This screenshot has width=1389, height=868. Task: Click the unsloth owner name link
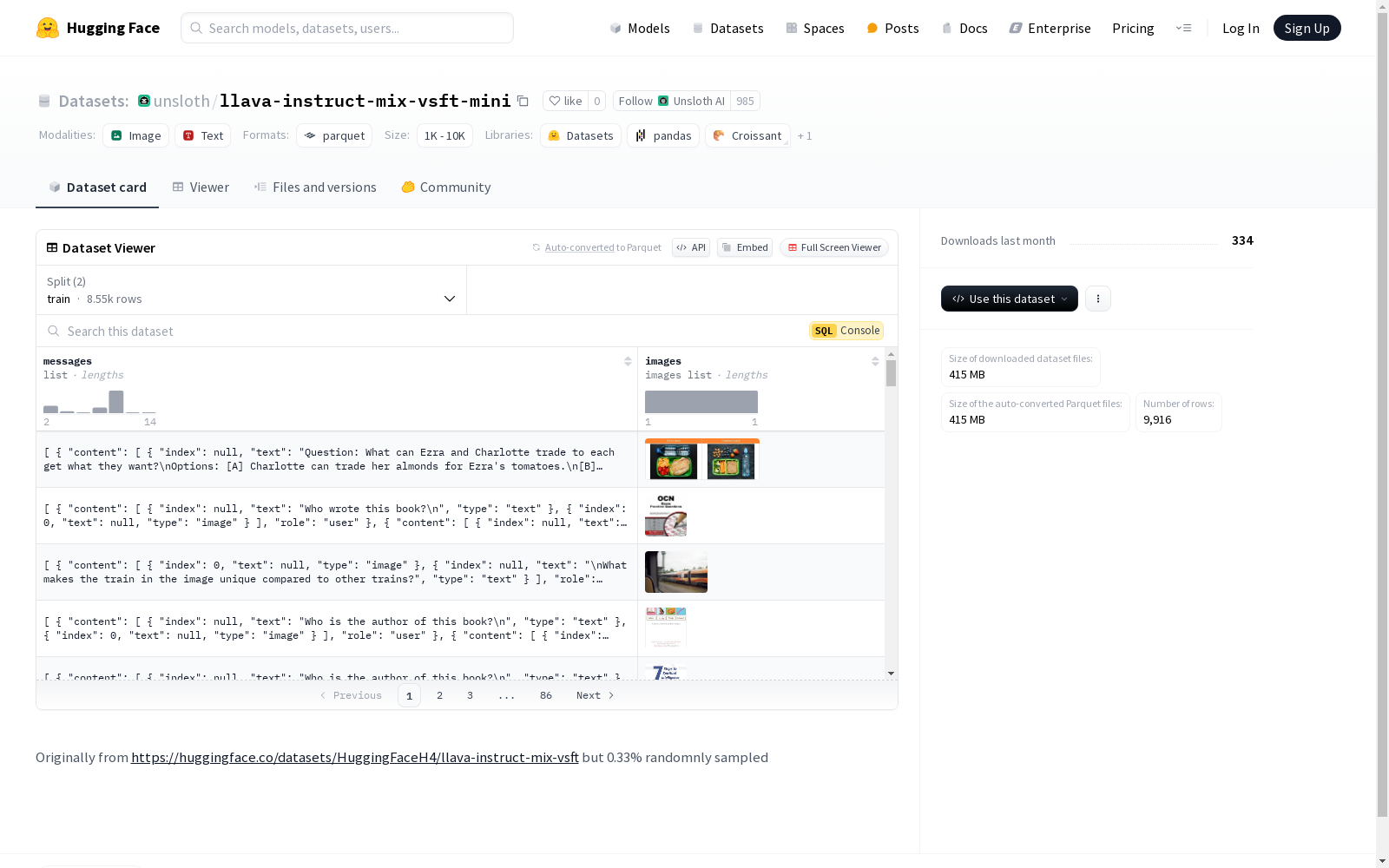pos(181,101)
